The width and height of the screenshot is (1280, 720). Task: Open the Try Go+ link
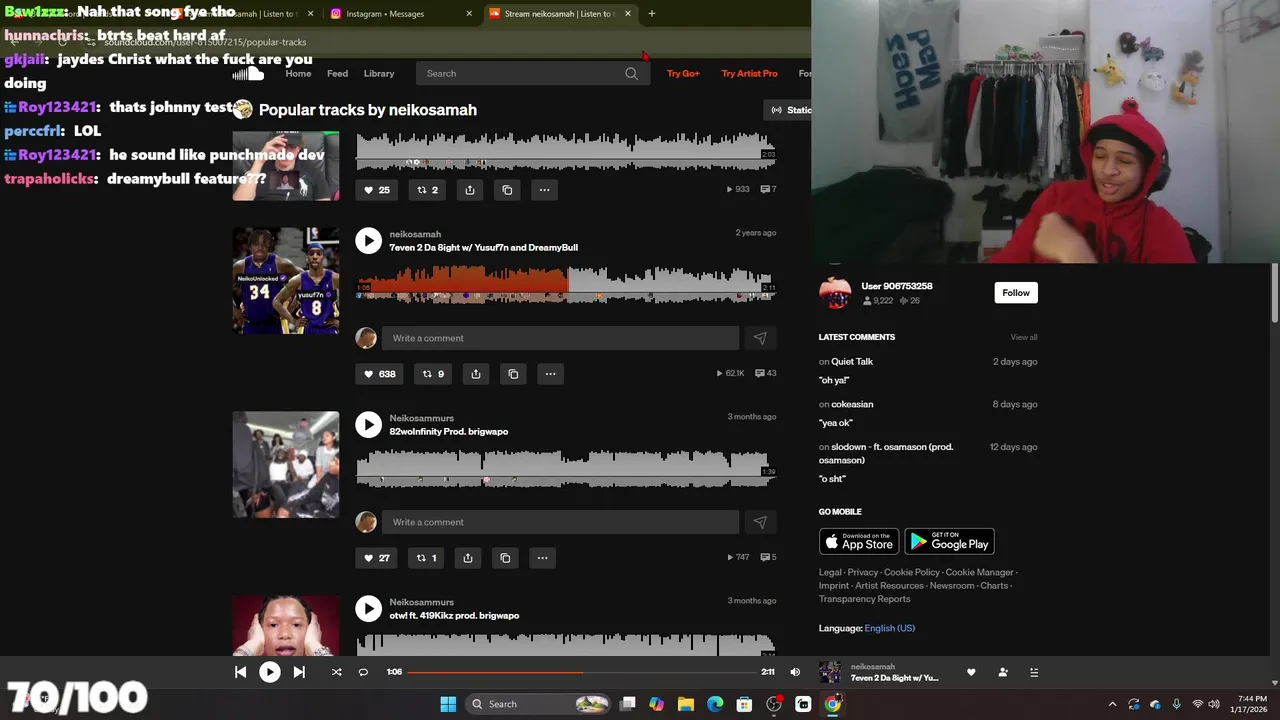pos(683,73)
